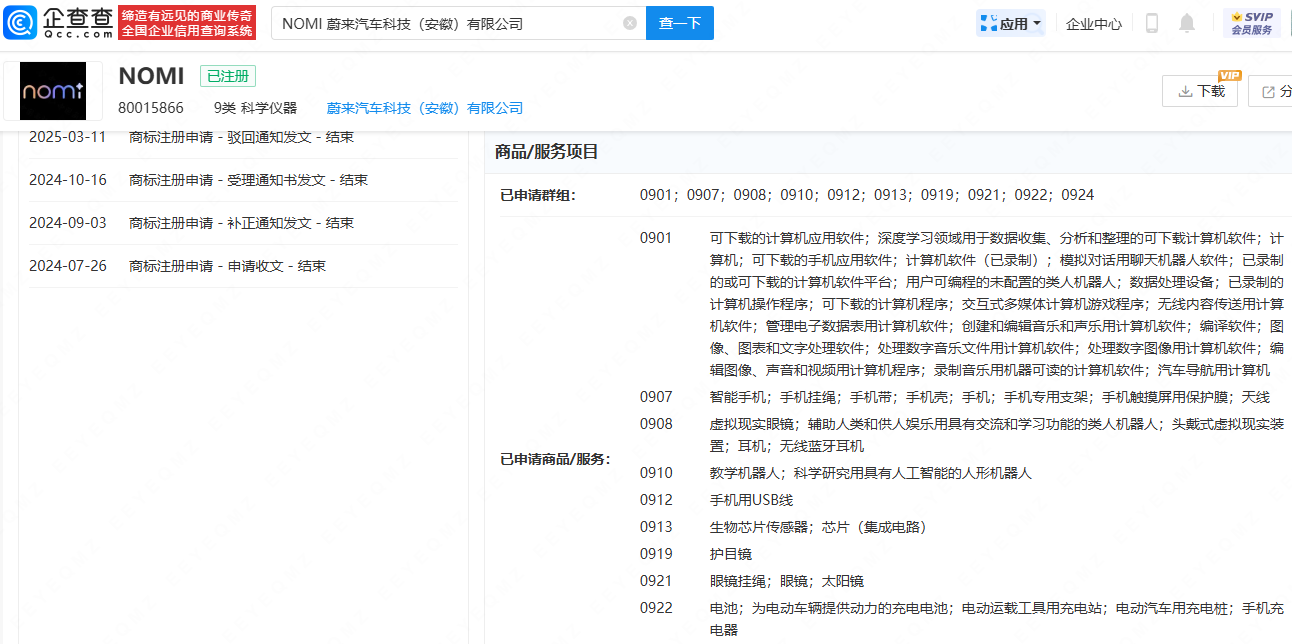Open the notification bell
Screen dimensions: 1292x644
[1187, 23]
